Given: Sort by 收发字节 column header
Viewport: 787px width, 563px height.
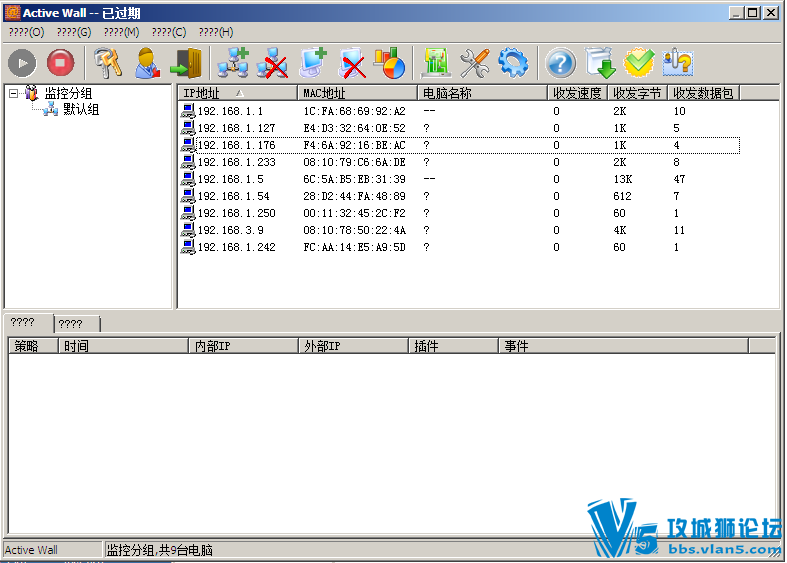Looking at the screenshot, I should [x=638, y=93].
